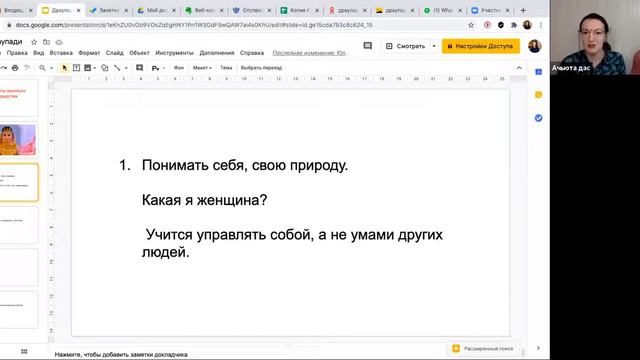Click the insert image icon

(87, 68)
